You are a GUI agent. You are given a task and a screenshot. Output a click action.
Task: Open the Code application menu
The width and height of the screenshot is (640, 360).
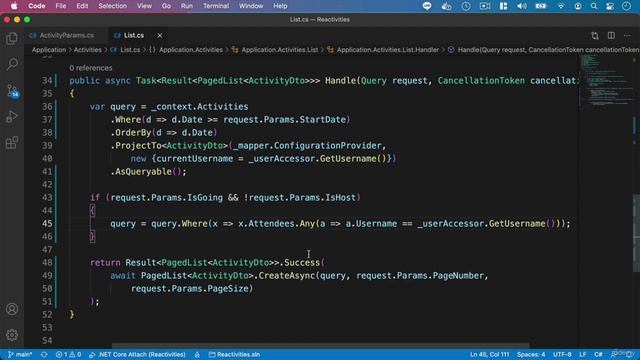coord(37,6)
